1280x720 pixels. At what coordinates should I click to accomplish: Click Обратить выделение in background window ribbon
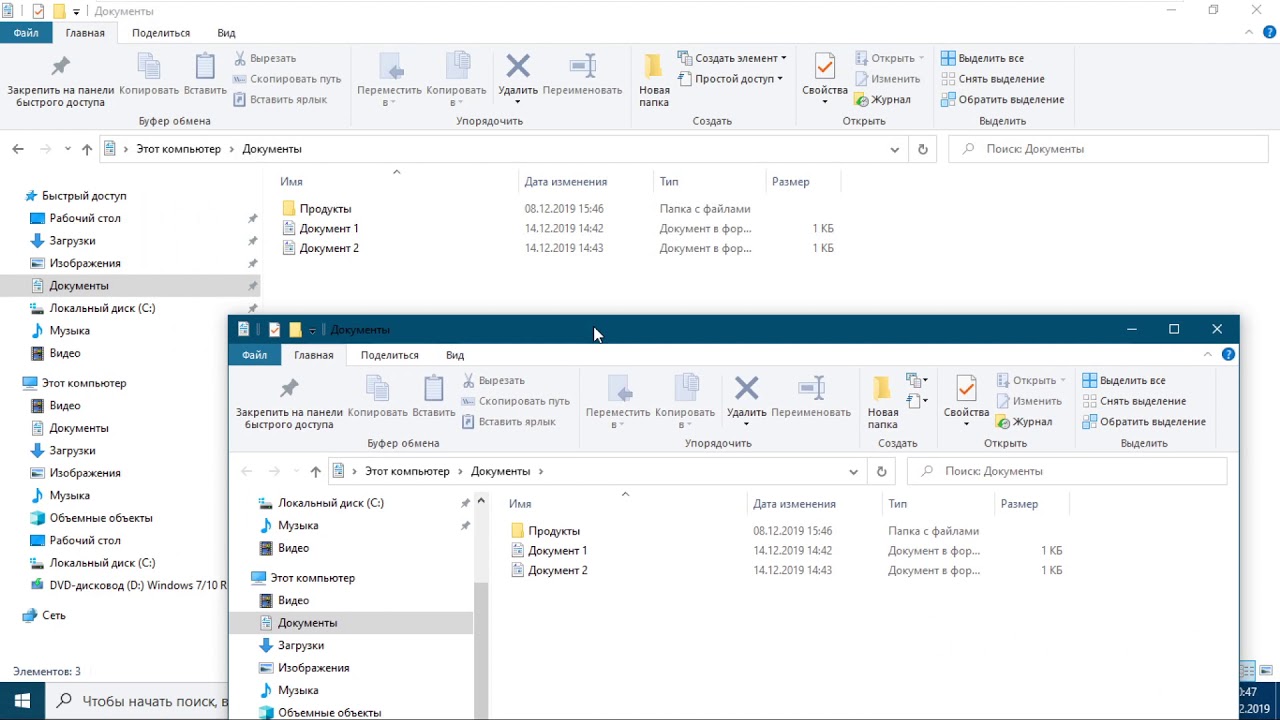[x=1003, y=100]
